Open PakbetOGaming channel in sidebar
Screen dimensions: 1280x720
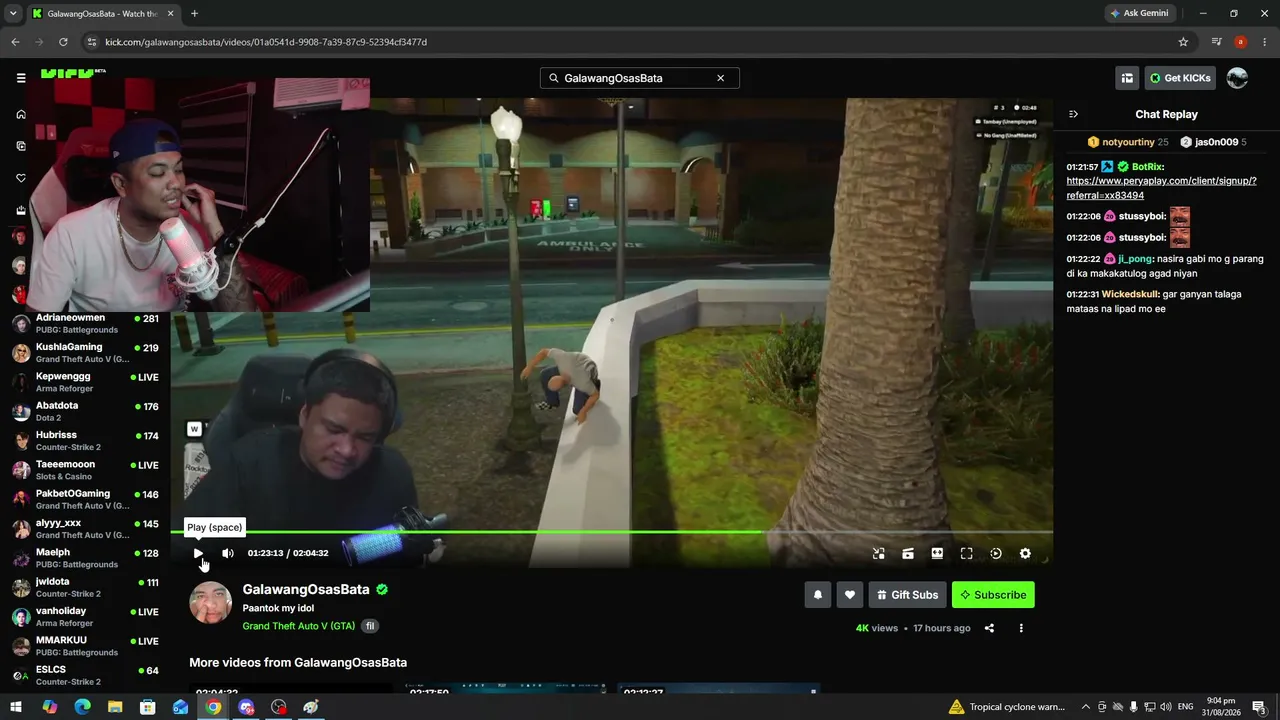tap(85, 499)
